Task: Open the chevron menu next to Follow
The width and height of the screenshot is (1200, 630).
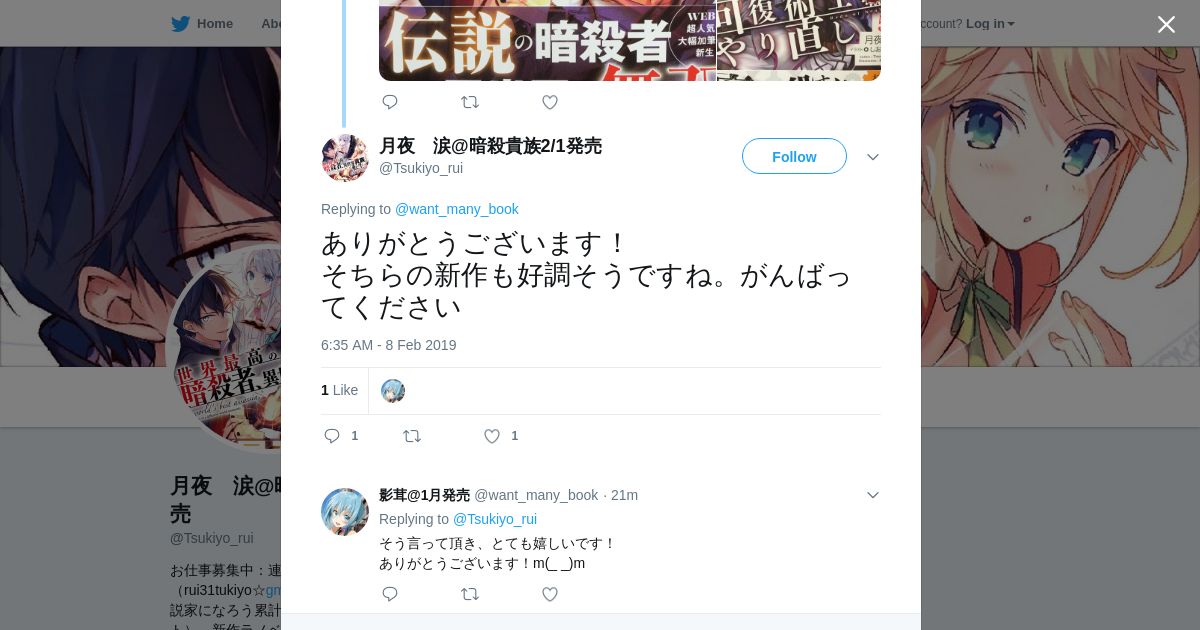Action: 872,157
